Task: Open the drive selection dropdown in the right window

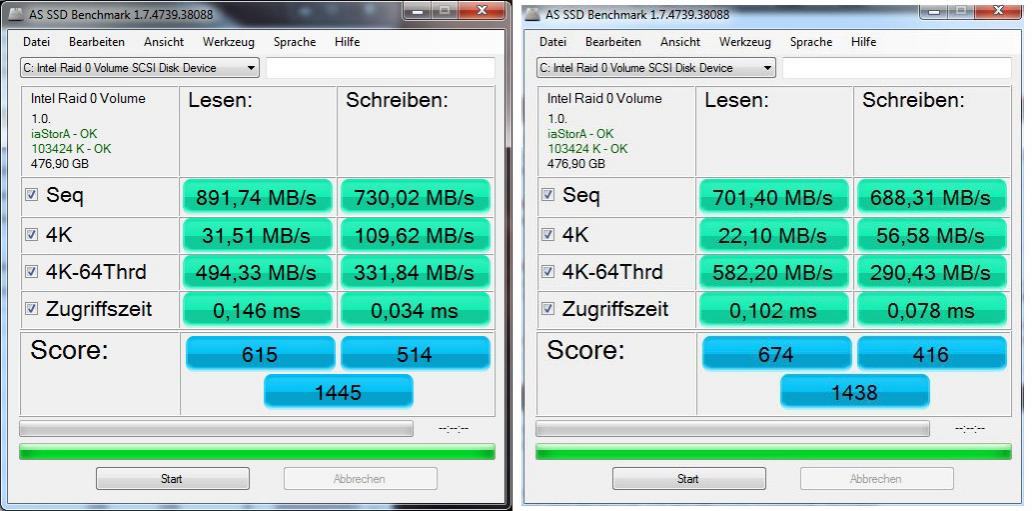Action: pos(656,68)
